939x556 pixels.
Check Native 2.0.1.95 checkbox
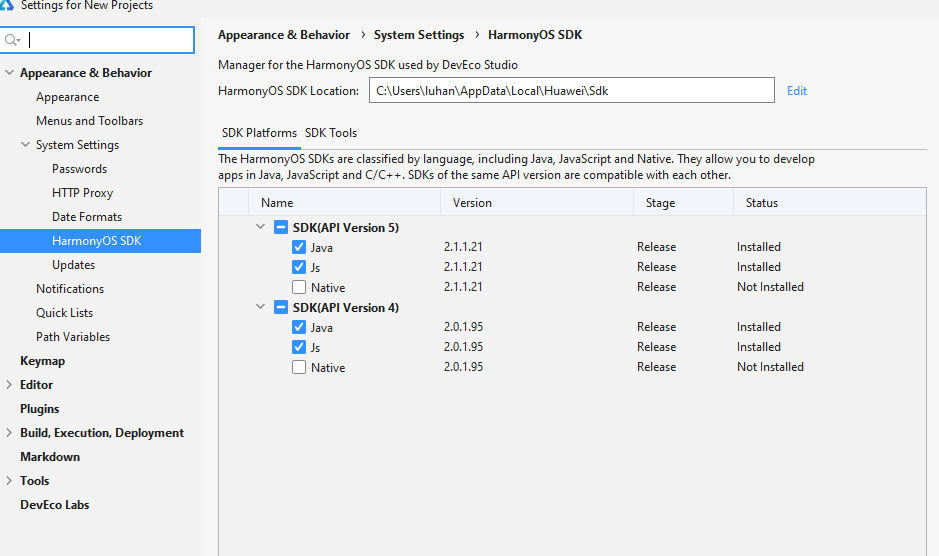(x=299, y=367)
